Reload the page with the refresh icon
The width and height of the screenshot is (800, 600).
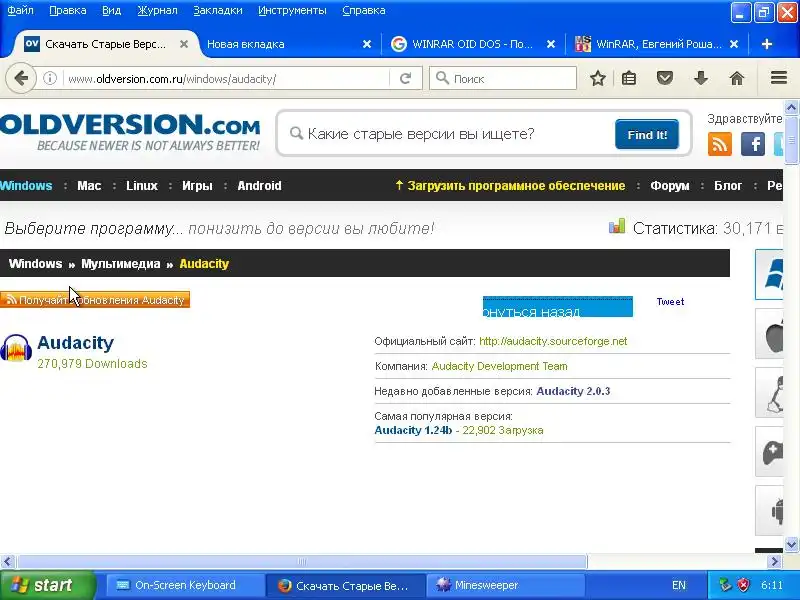405,79
